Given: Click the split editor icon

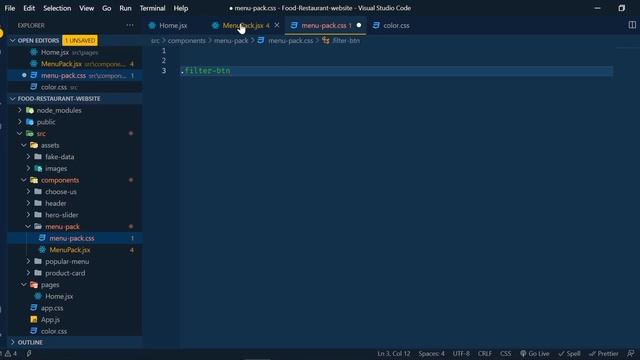Looking at the screenshot, I should coord(632,25).
